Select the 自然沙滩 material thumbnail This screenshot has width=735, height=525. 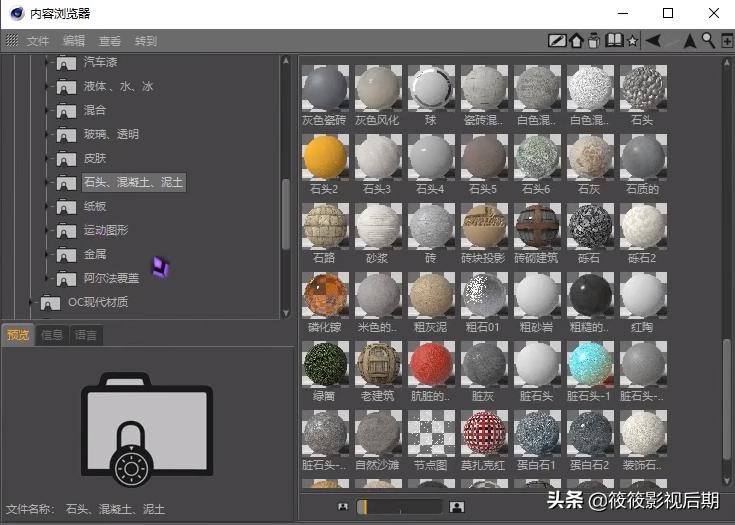(x=378, y=433)
